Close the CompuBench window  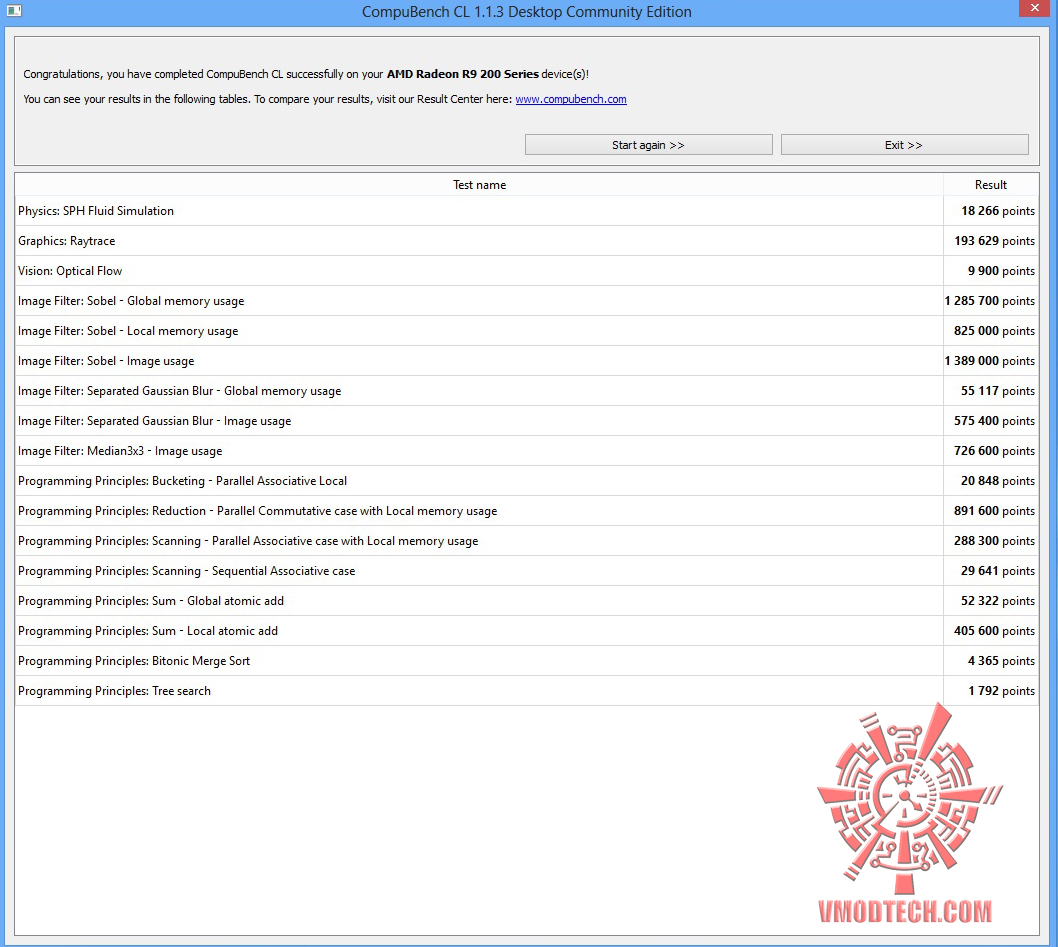[1035, 9]
